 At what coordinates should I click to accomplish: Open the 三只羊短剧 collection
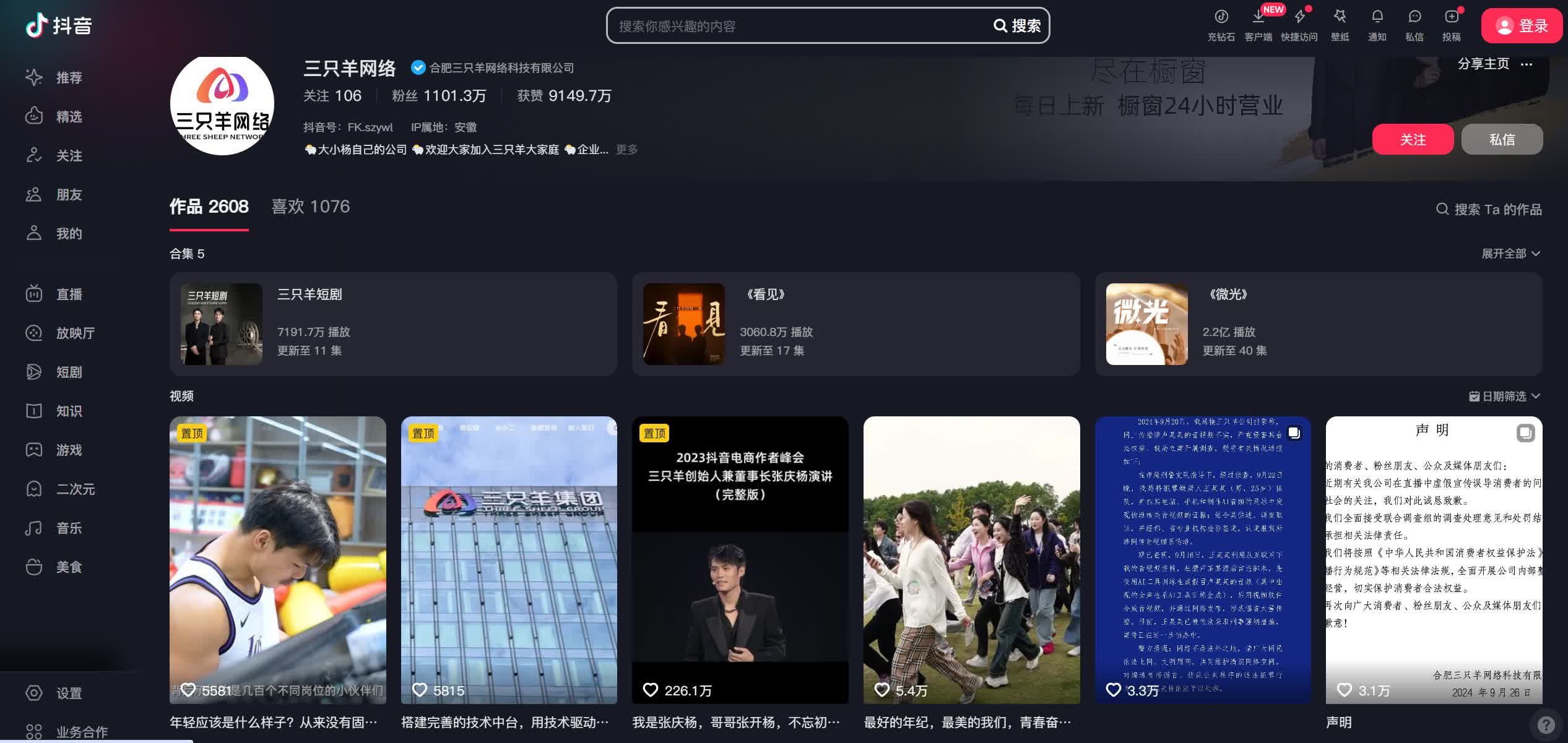[x=393, y=324]
